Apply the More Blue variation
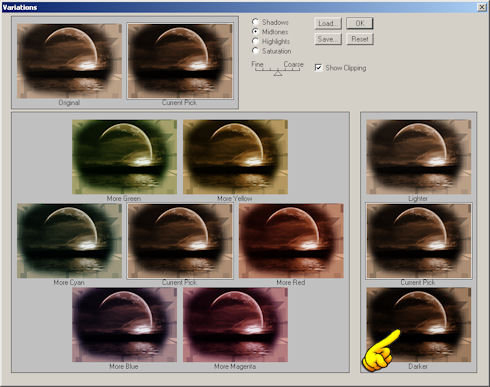Screen dimensions: 490x387 coord(124,325)
